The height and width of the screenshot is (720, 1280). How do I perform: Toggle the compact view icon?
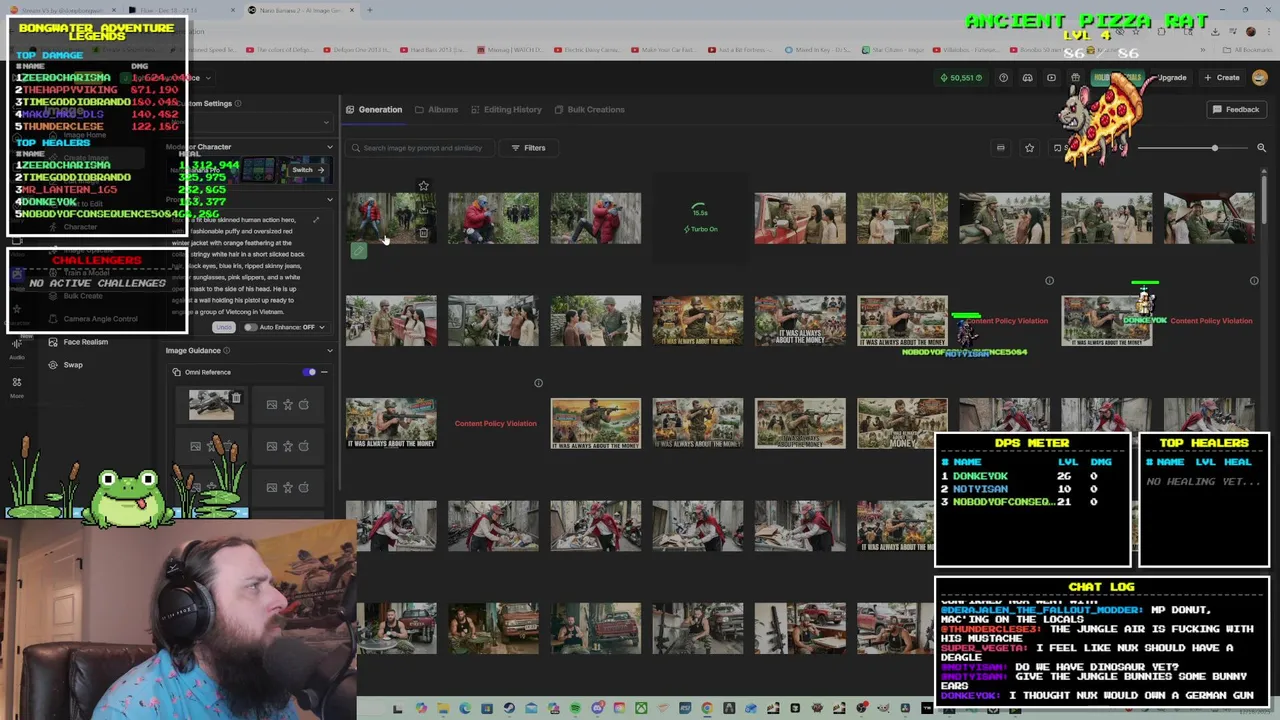pos(1000,148)
